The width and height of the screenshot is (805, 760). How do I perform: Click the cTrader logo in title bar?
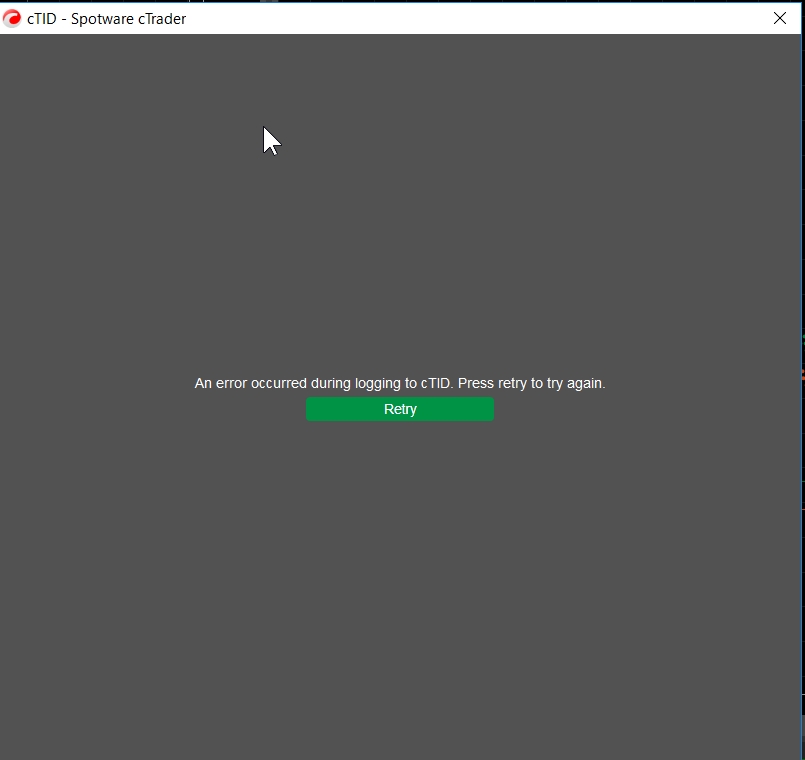(x=12, y=18)
